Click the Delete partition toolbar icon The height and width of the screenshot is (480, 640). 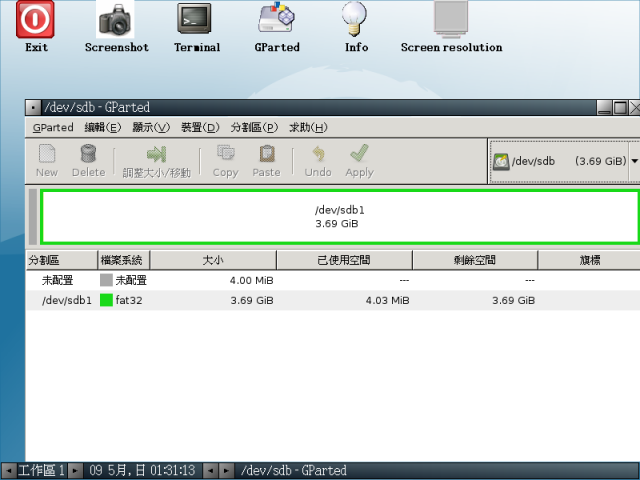[x=88, y=154]
